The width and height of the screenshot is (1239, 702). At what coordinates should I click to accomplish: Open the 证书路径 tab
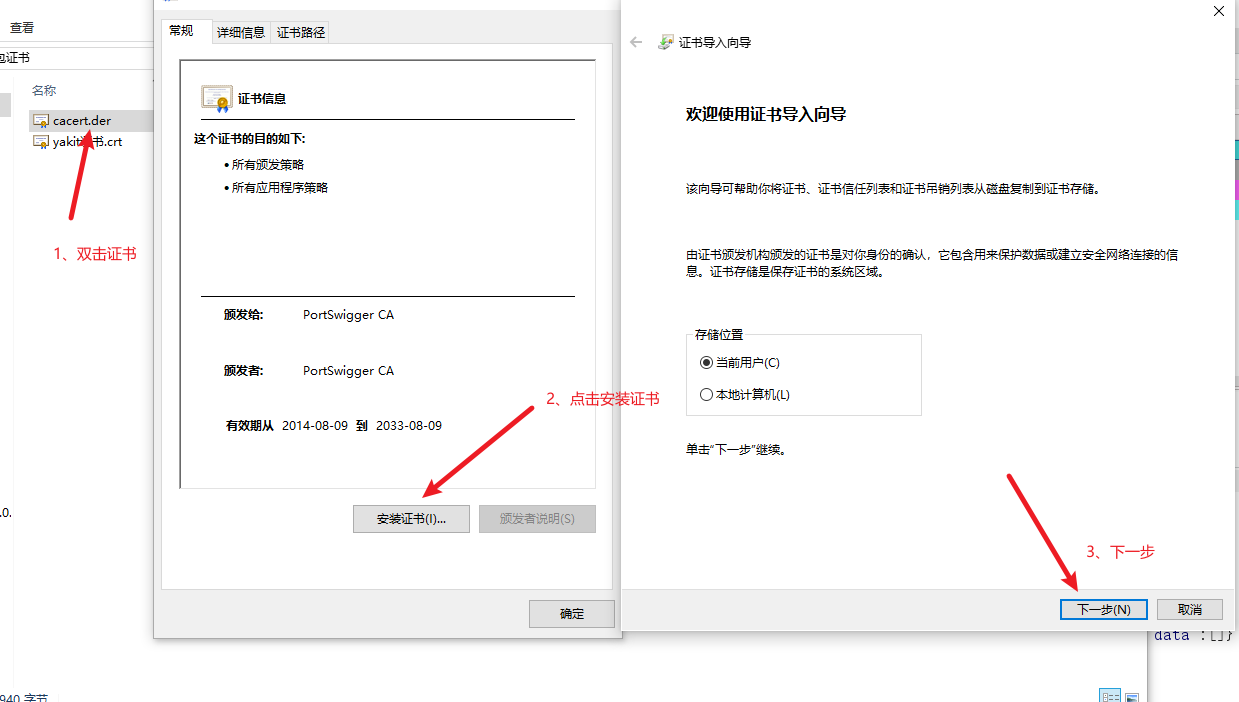(301, 32)
